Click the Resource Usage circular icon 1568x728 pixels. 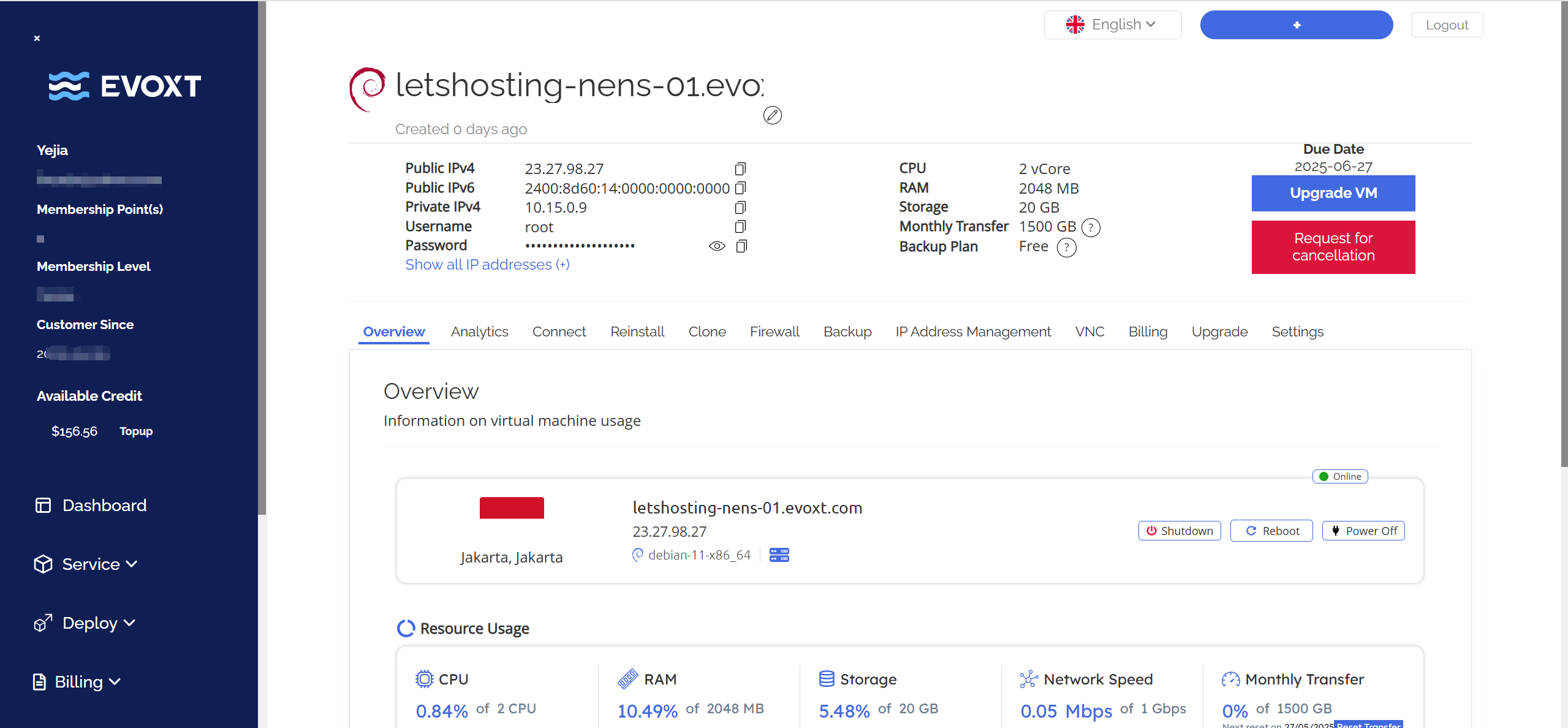coord(406,629)
